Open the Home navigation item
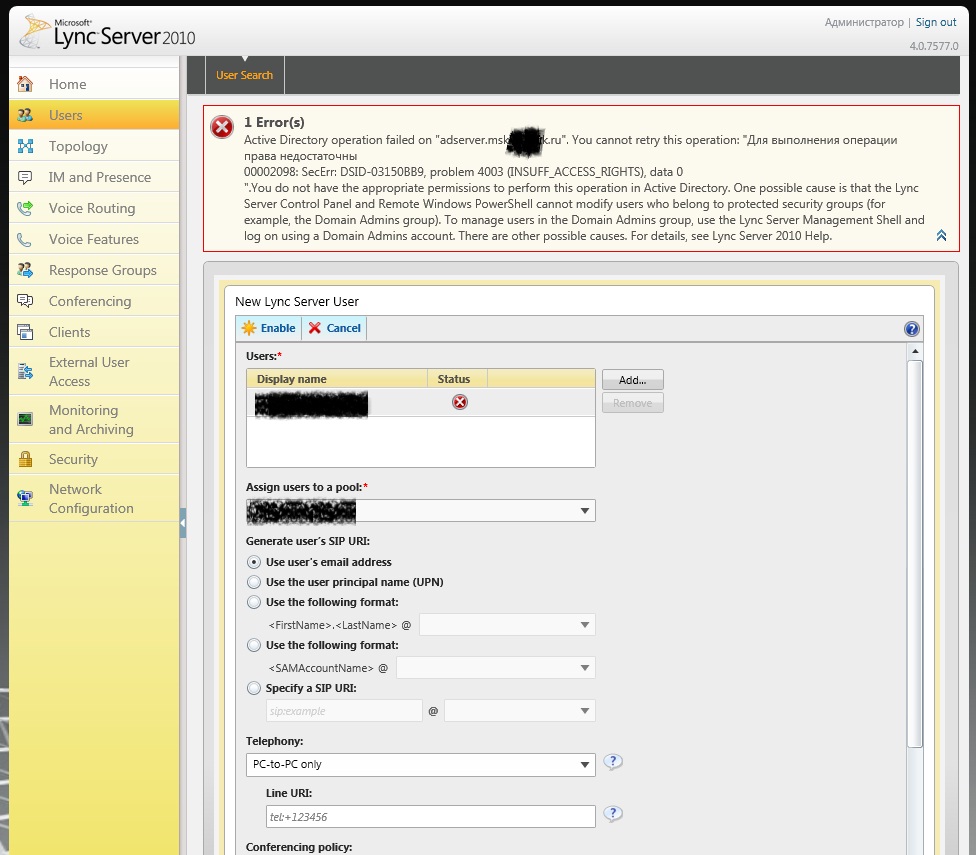The height and width of the screenshot is (855, 976). tap(94, 83)
